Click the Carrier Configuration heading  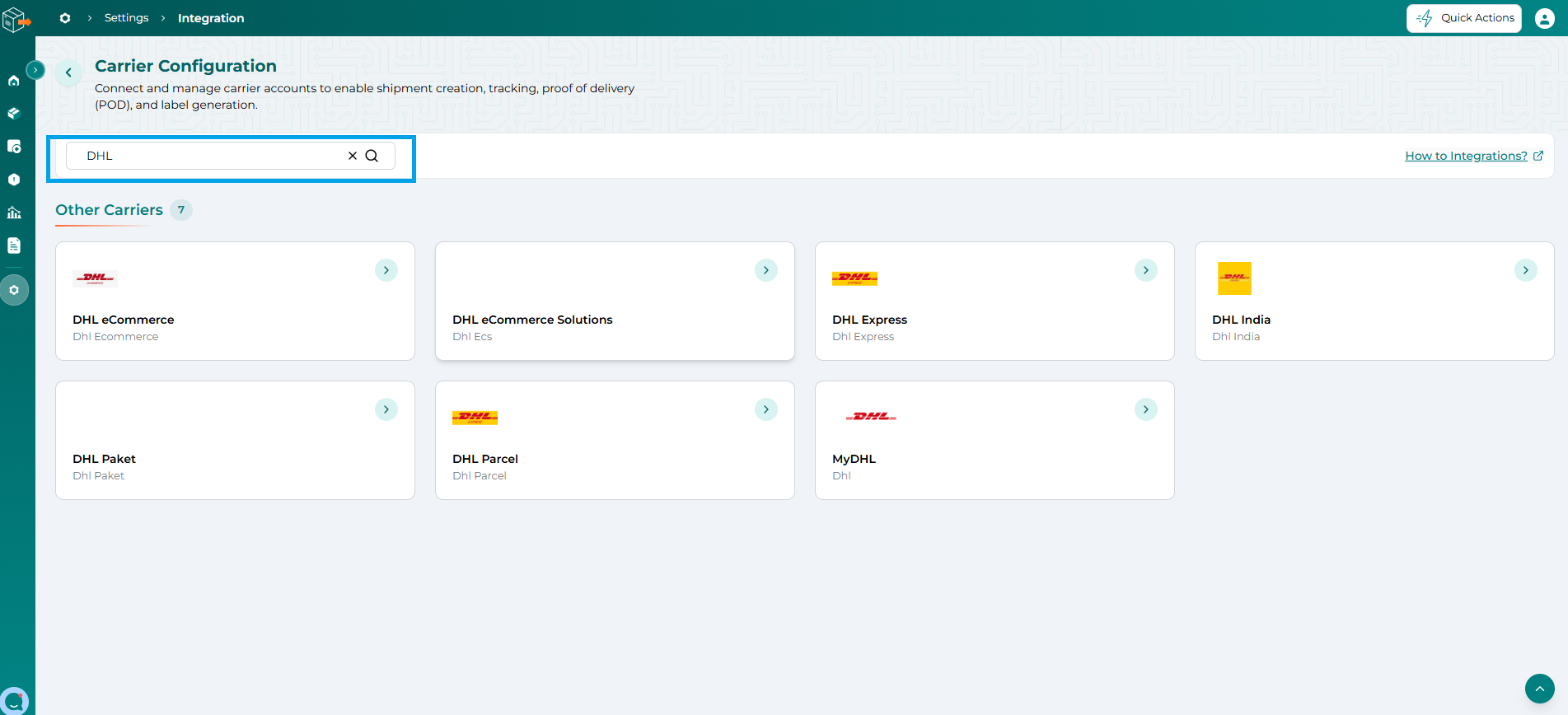point(185,66)
